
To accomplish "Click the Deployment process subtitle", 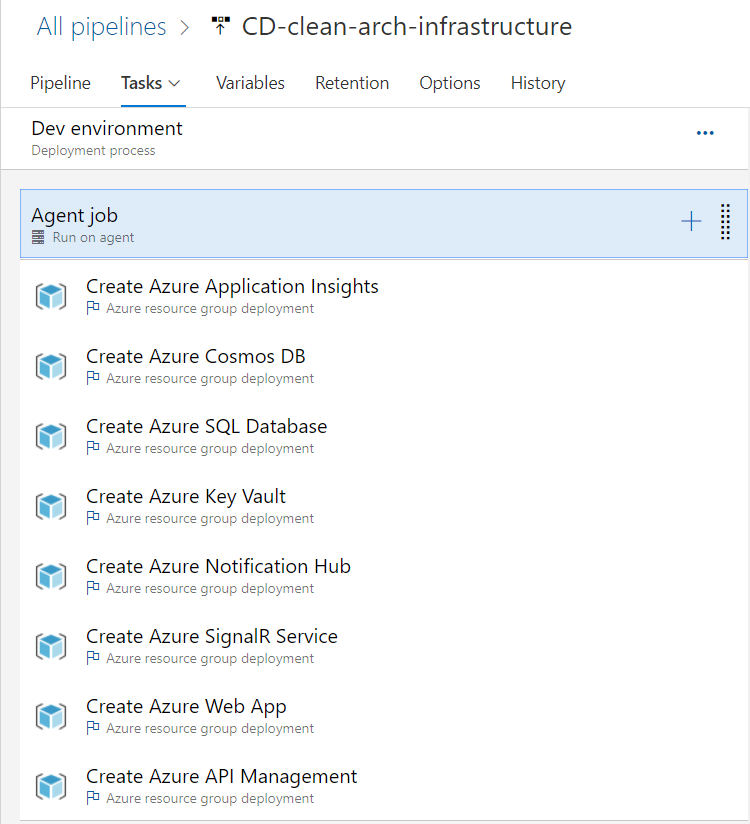I will [x=94, y=151].
